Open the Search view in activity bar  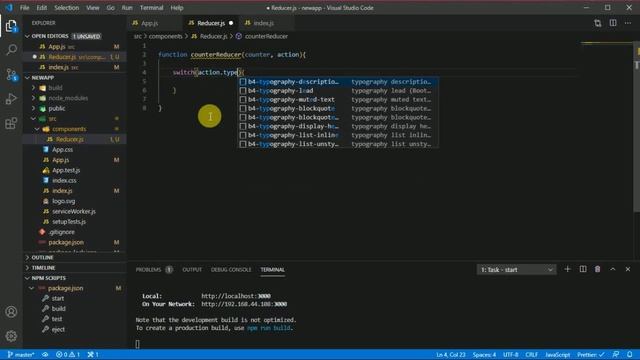[x=11, y=50]
